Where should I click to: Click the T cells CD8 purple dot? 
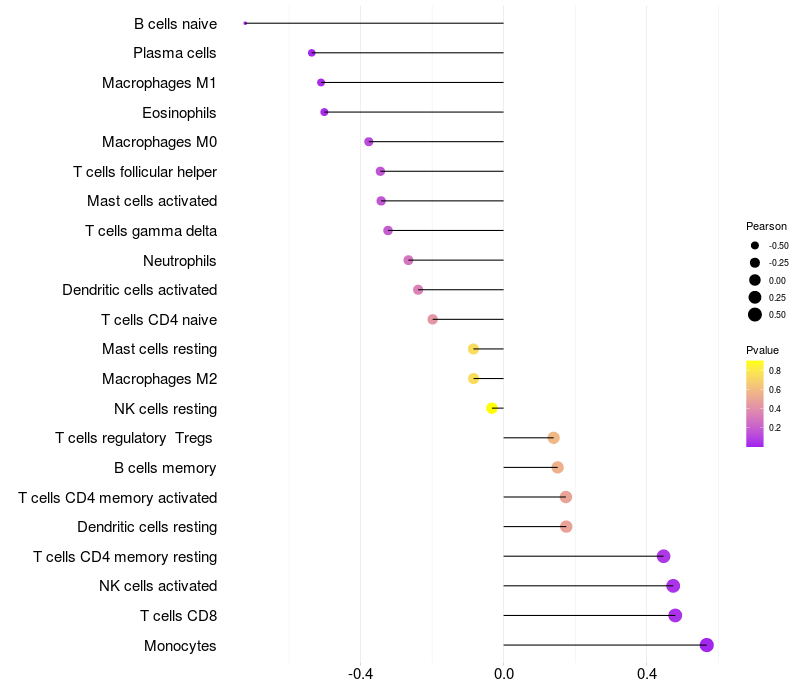tap(675, 615)
